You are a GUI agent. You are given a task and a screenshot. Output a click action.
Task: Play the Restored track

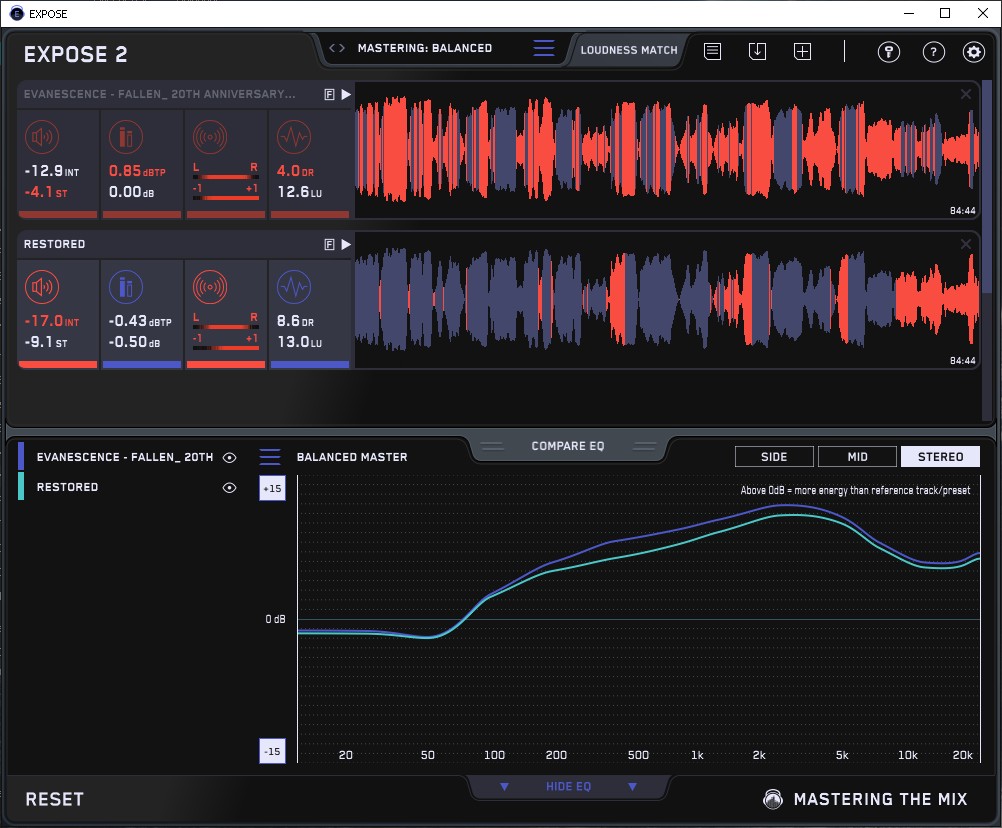click(346, 245)
